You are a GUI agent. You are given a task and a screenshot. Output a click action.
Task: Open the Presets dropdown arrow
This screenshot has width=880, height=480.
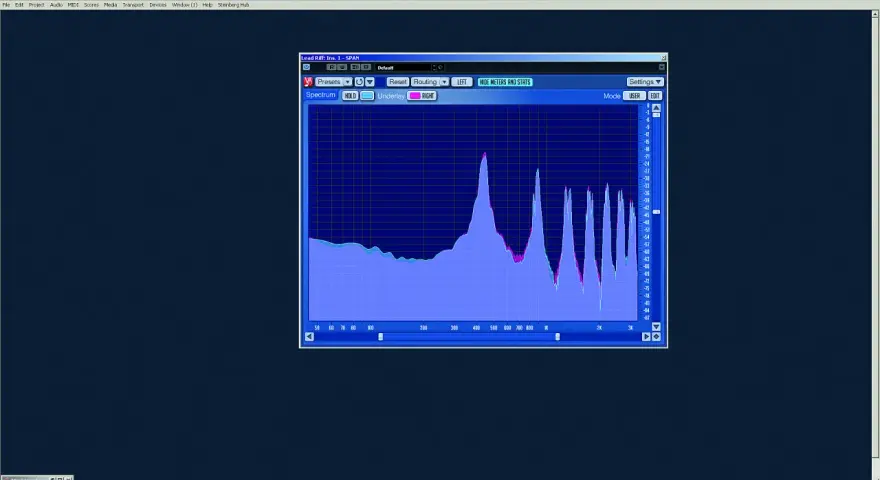[x=347, y=82]
